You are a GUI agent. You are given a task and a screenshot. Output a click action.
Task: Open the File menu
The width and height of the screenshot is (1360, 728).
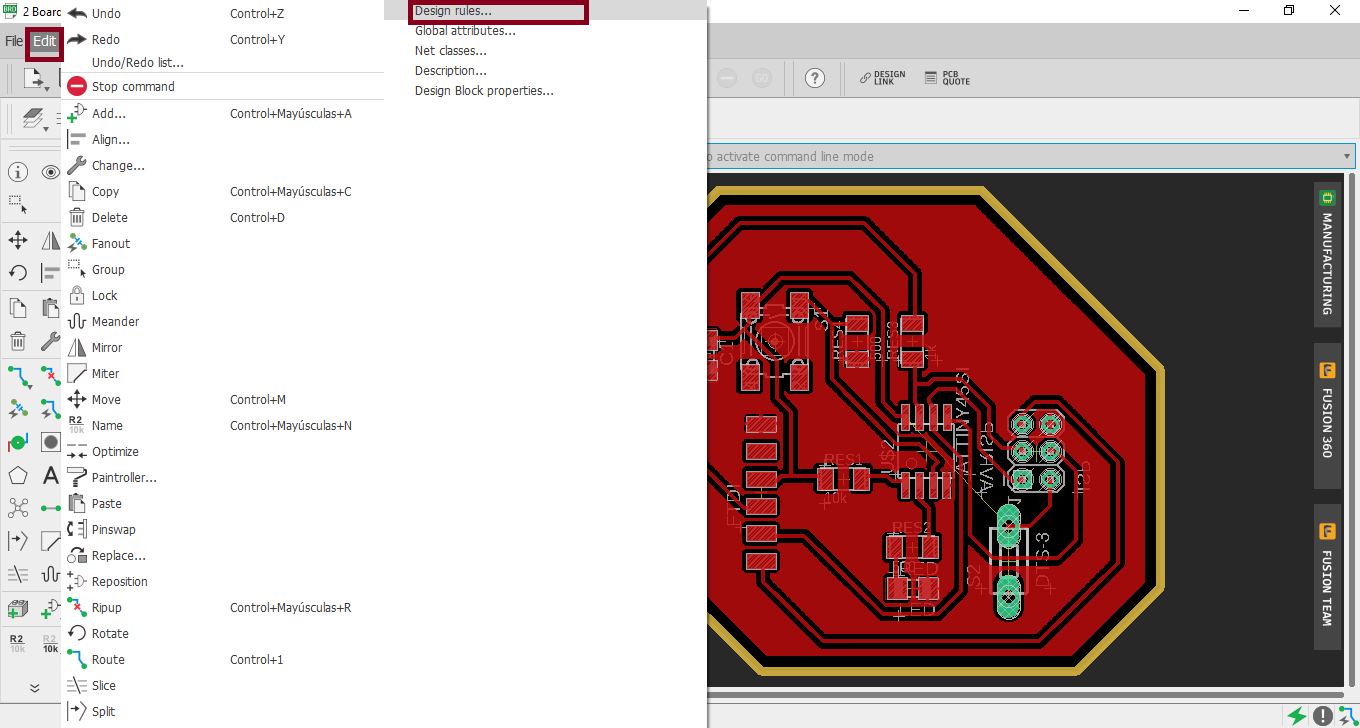click(13, 42)
